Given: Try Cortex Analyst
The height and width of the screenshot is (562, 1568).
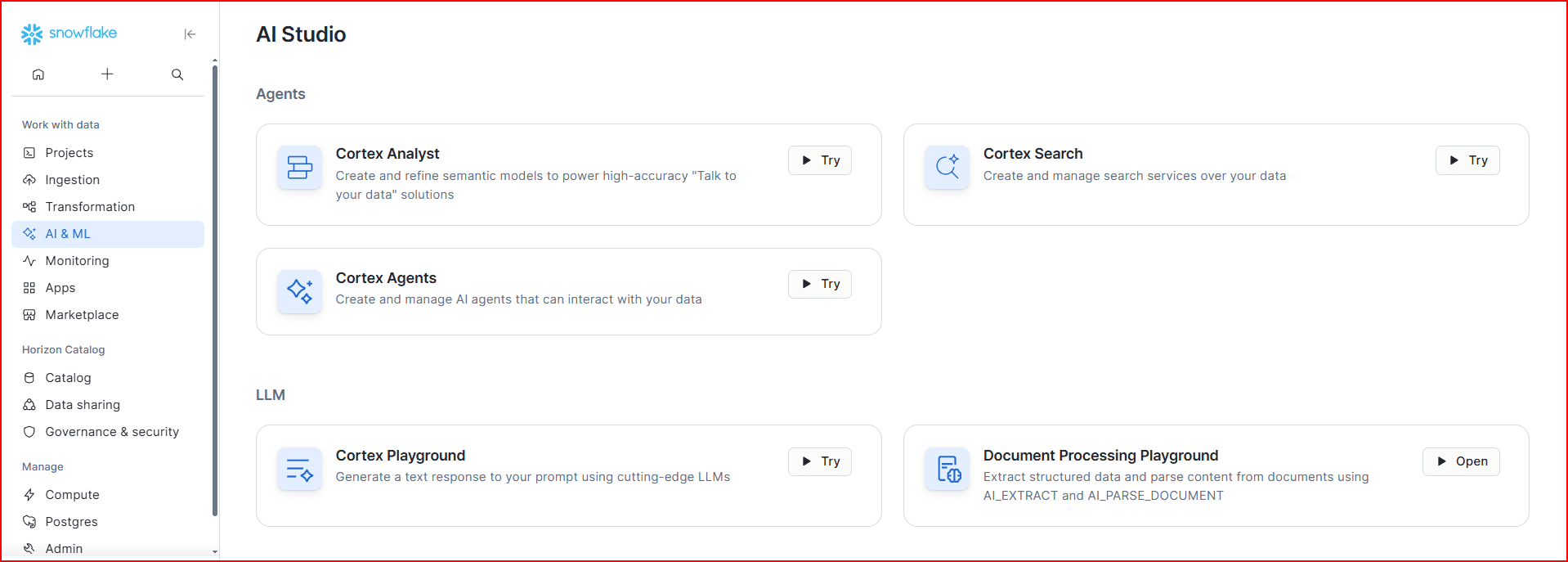Looking at the screenshot, I should coord(820,160).
